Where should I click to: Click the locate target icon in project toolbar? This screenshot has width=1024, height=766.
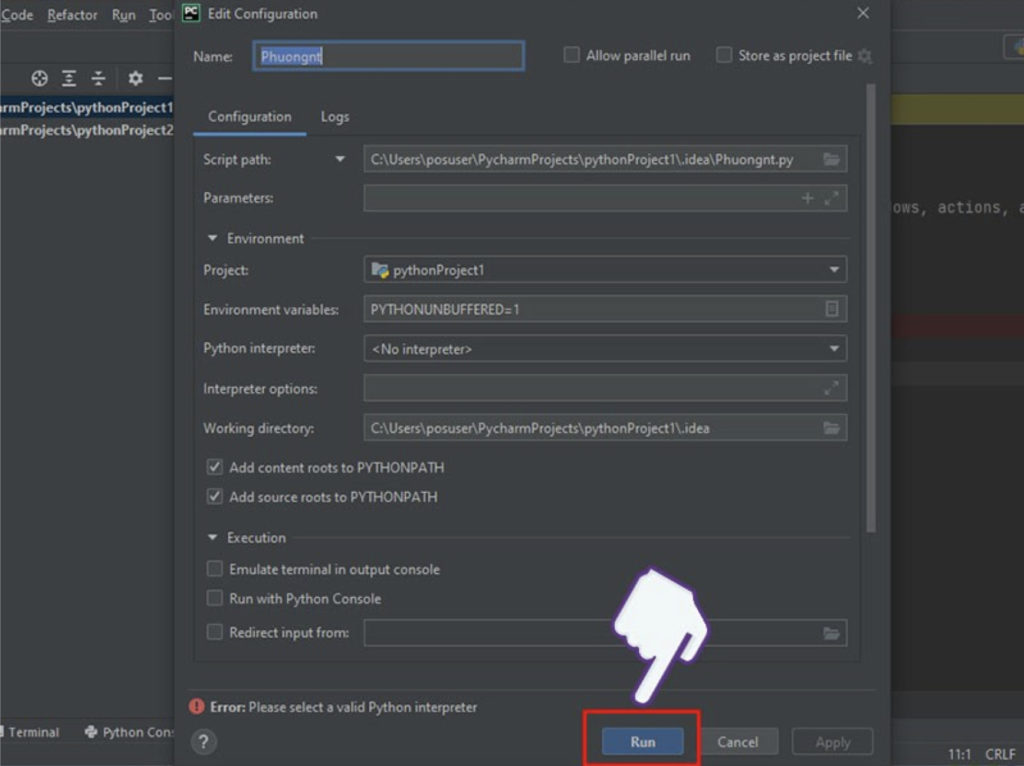[x=39, y=78]
